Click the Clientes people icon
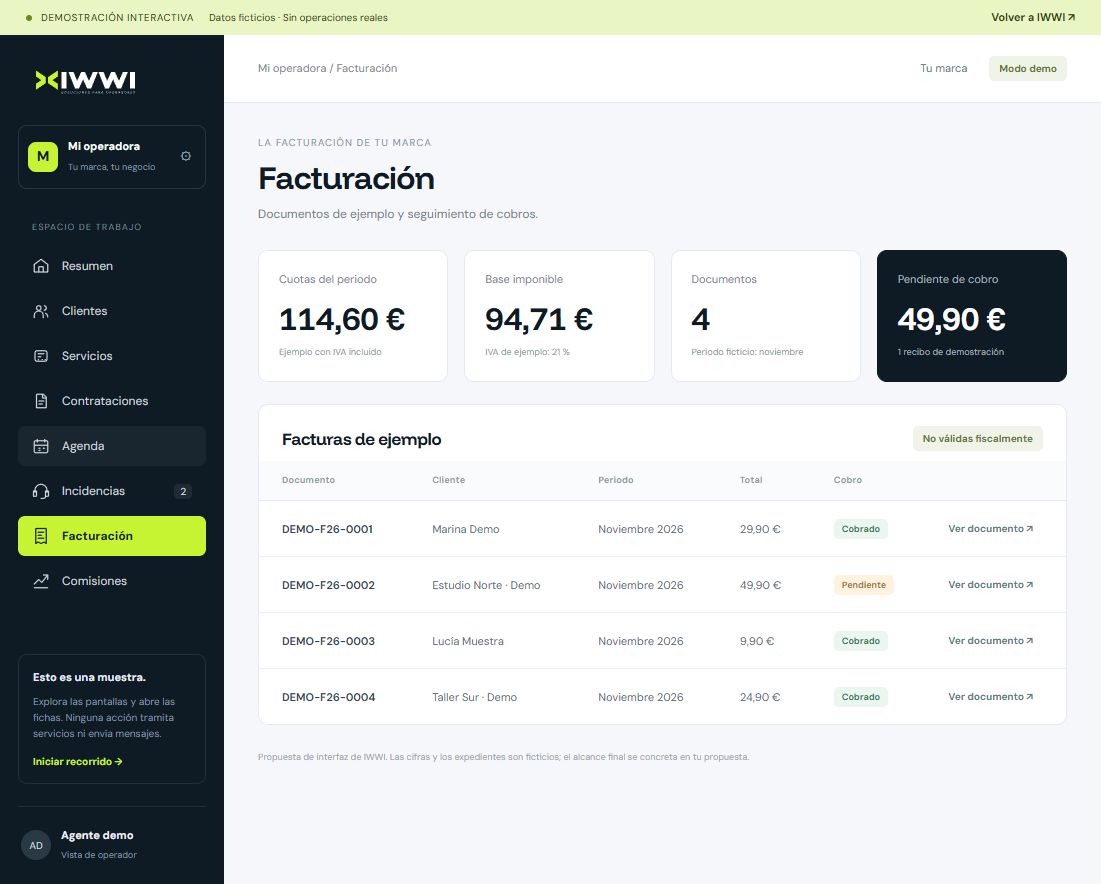 [41, 311]
